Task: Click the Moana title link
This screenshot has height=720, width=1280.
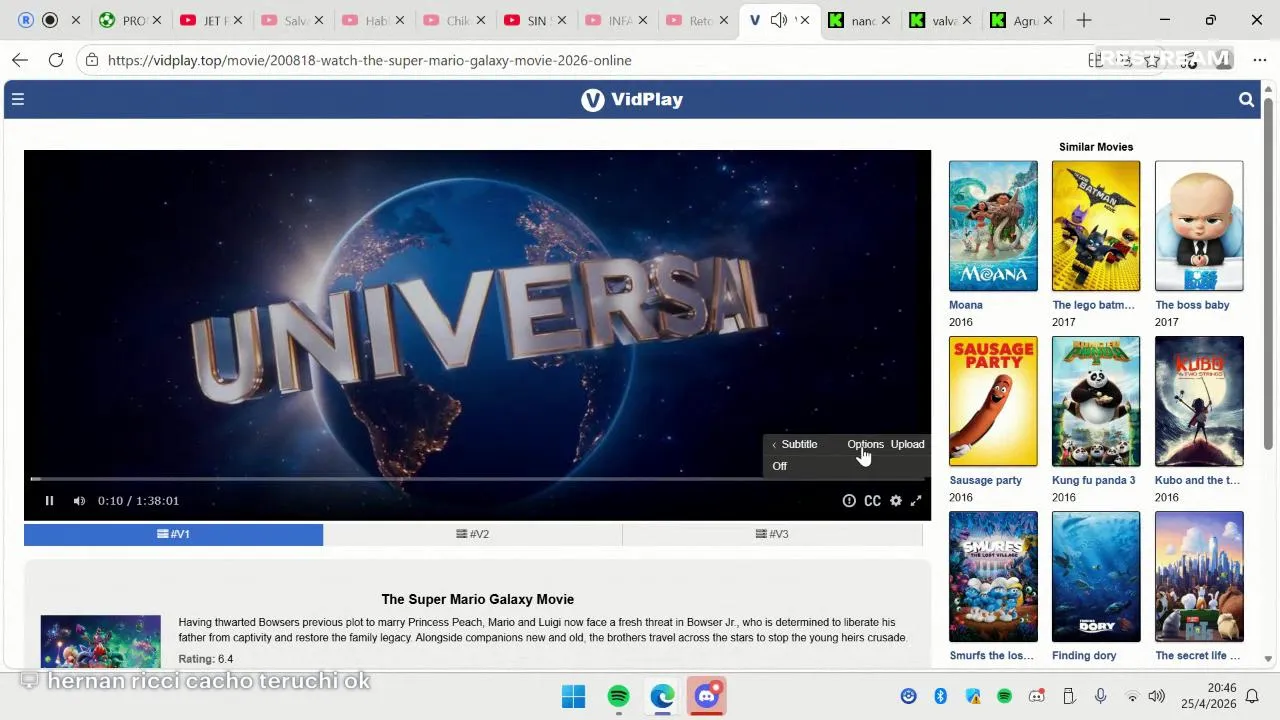Action: point(966,305)
